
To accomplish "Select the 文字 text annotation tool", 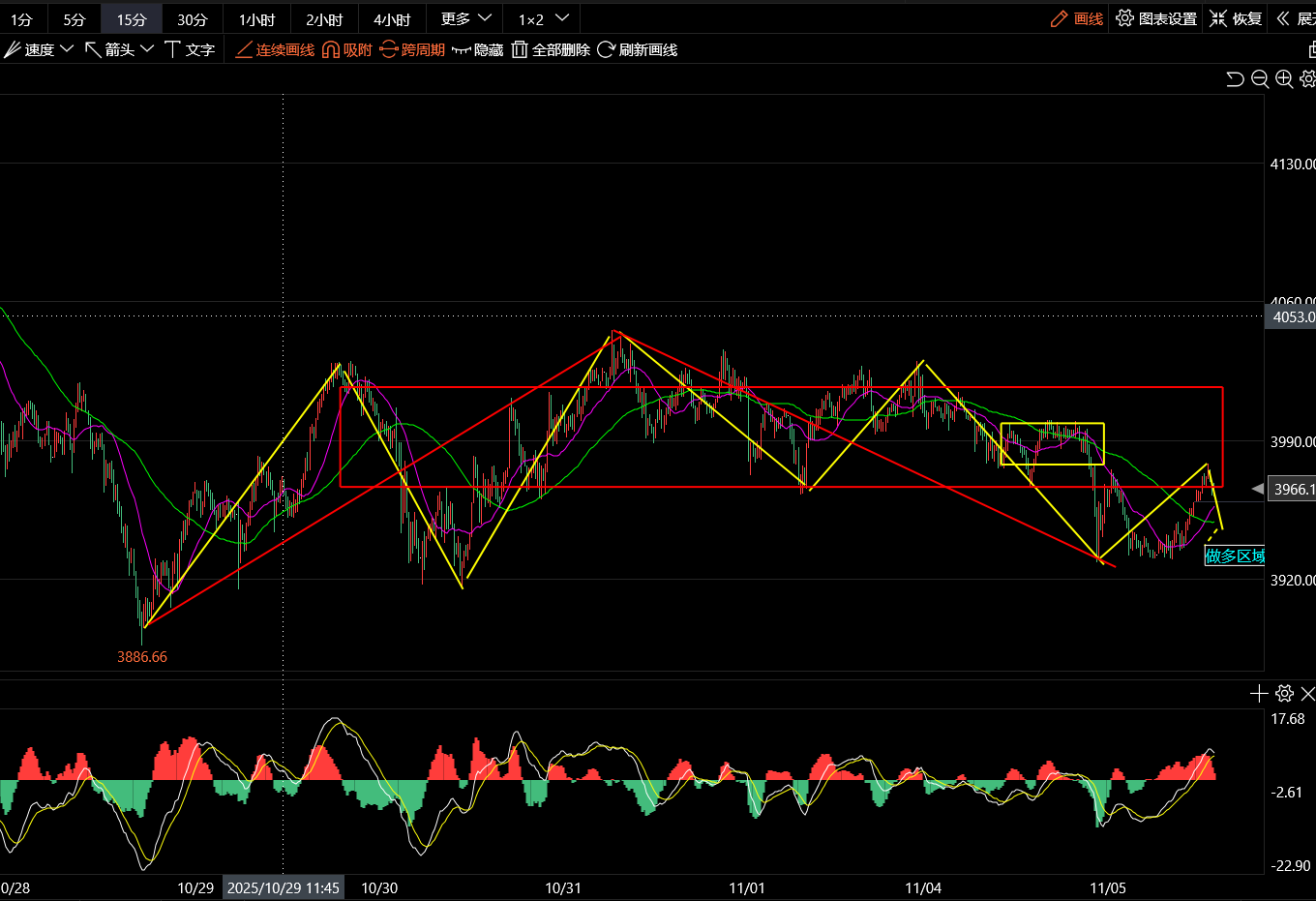I will tap(190, 49).
